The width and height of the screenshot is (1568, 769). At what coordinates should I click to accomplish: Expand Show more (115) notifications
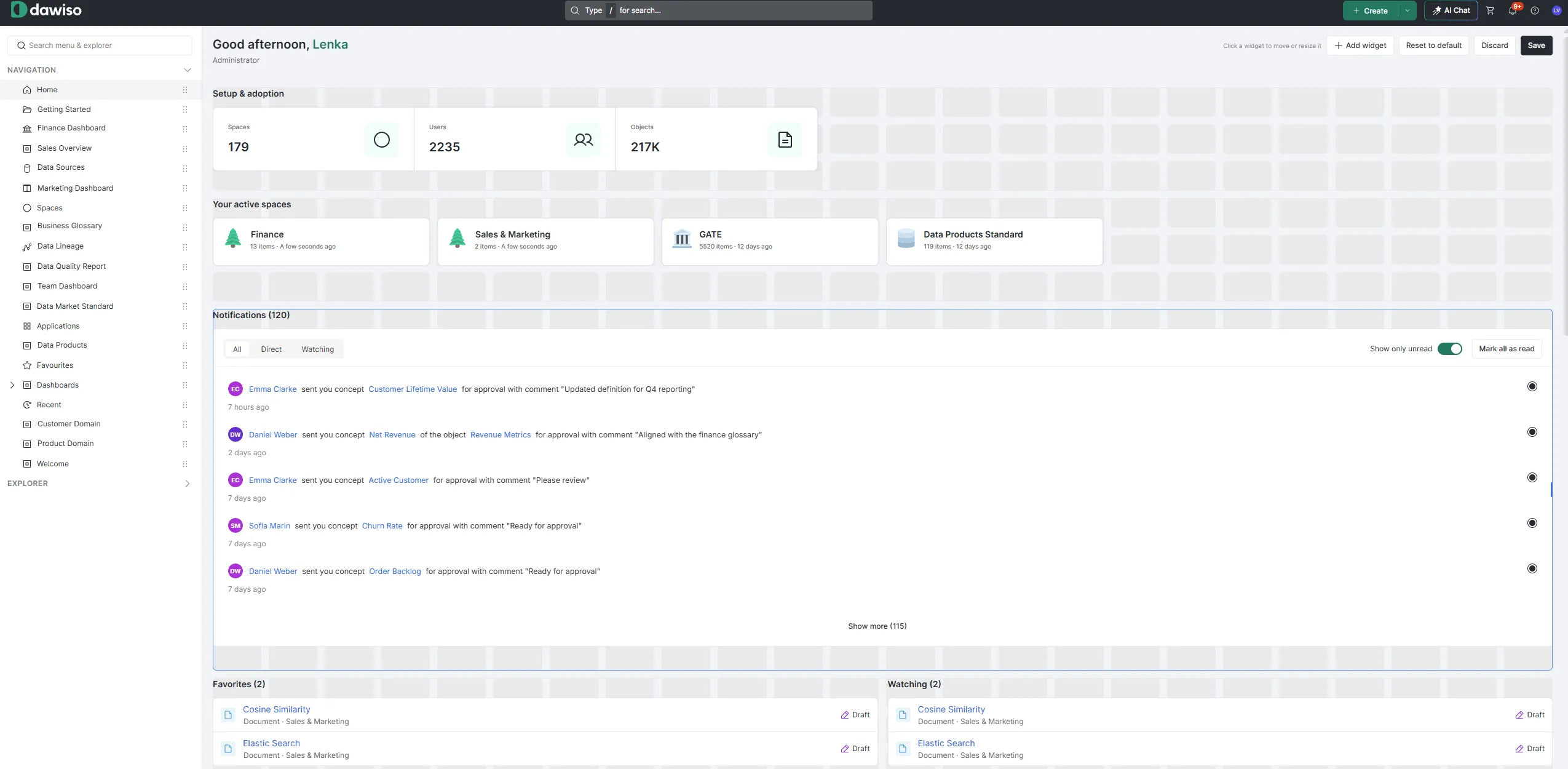[877, 626]
